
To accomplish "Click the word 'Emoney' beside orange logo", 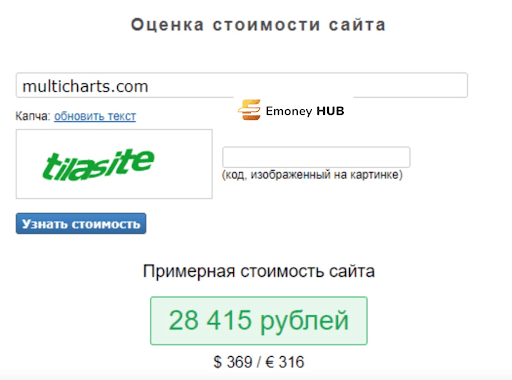I will [x=289, y=111].
